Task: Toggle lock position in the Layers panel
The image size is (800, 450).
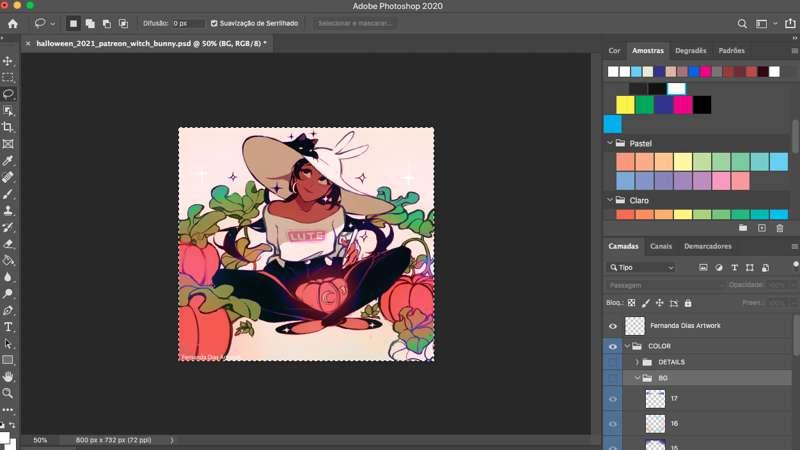Action: [x=660, y=303]
